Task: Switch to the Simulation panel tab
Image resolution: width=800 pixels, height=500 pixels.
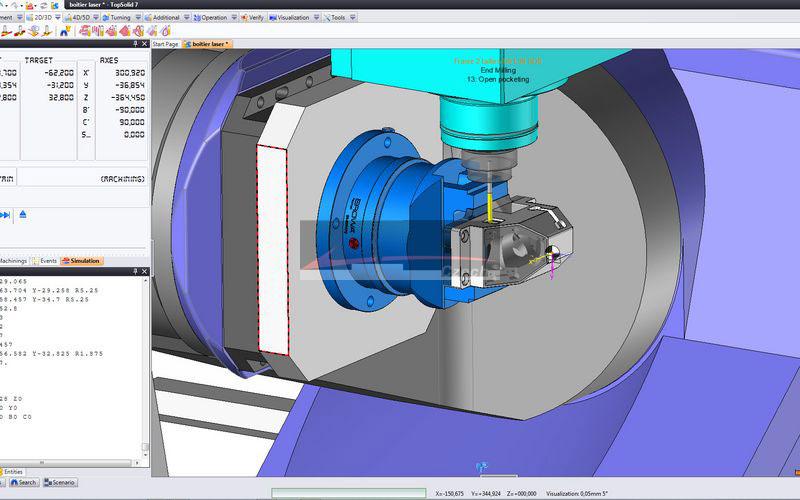Action: pos(84,260)
